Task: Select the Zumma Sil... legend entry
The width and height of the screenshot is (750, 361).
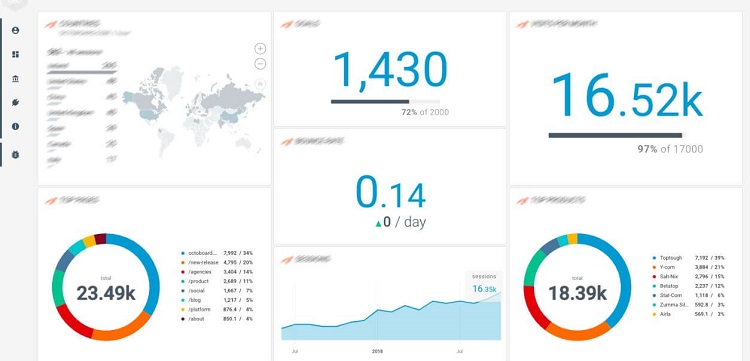Action: (688, 305)
